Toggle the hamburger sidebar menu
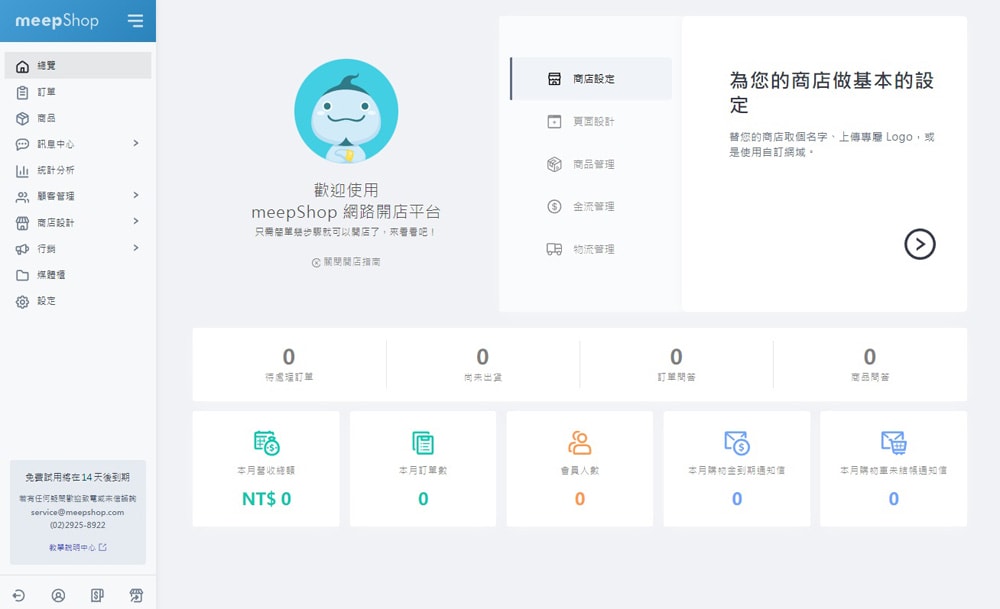 click(135, 20)
